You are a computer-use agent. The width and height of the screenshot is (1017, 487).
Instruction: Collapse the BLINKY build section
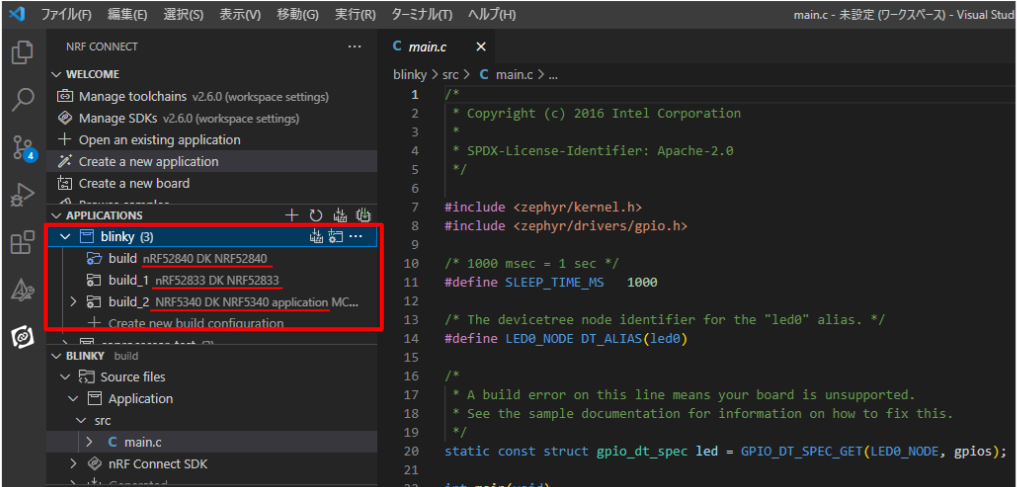point(56,356)
